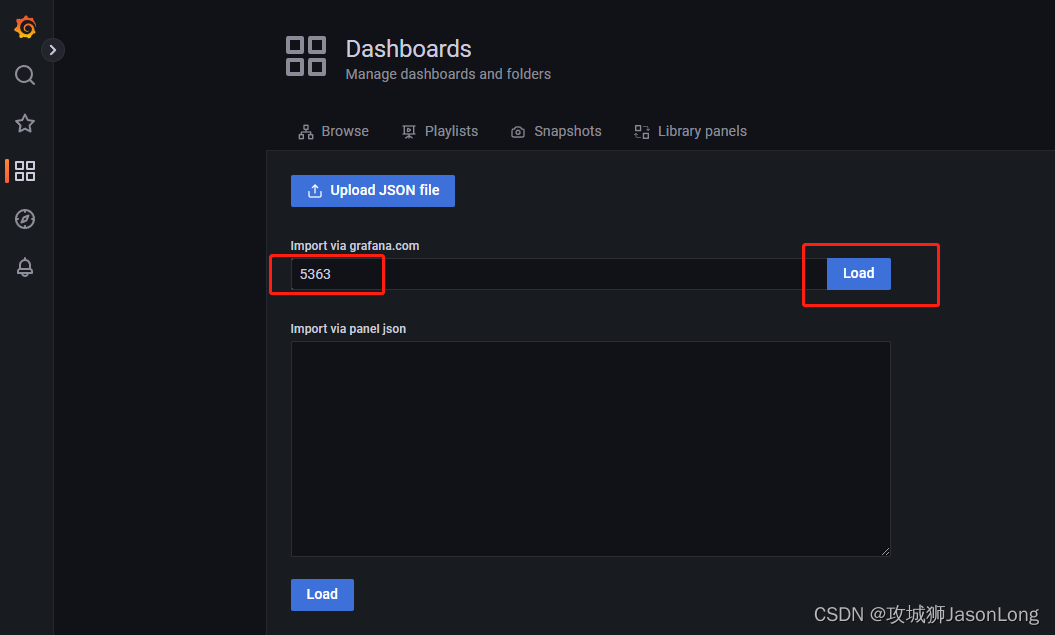Click the Upload JSON file button
Image resolution: width=1055 pixels, height=635 pixels.
[373, 191]
